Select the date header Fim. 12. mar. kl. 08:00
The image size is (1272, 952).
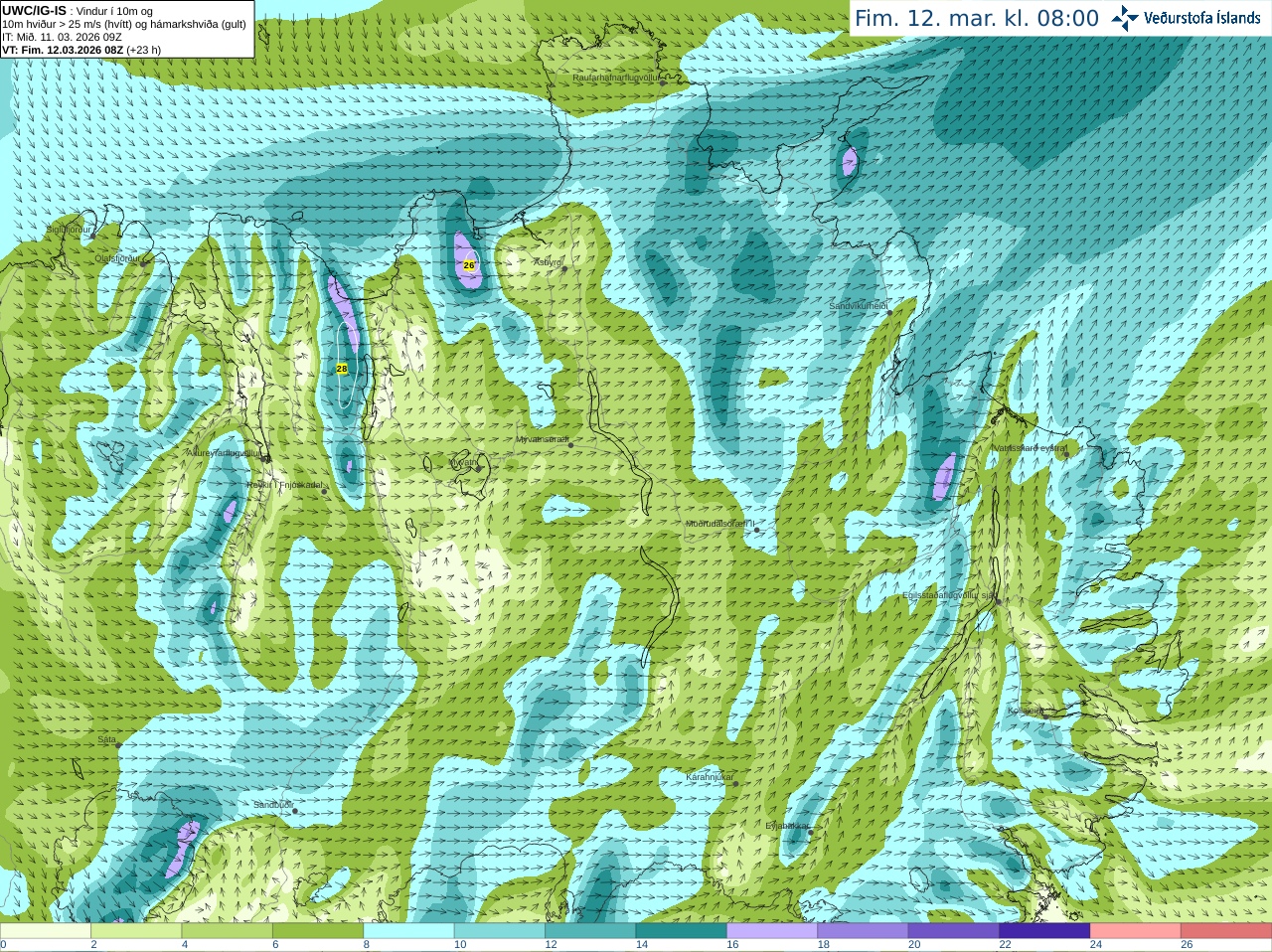(977, 18)
